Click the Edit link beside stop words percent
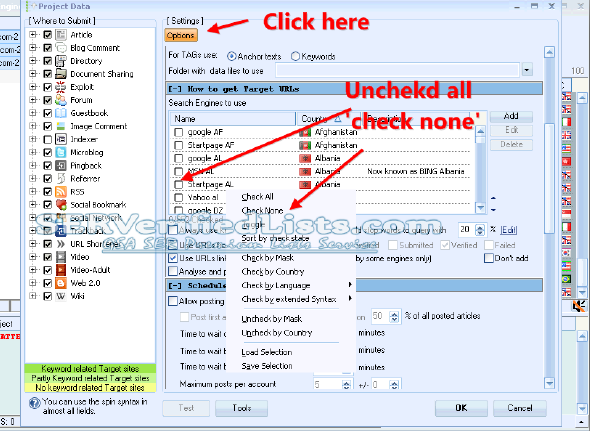Image resolution: width=590 pixels, height=431 pixels. pos(509,230)
